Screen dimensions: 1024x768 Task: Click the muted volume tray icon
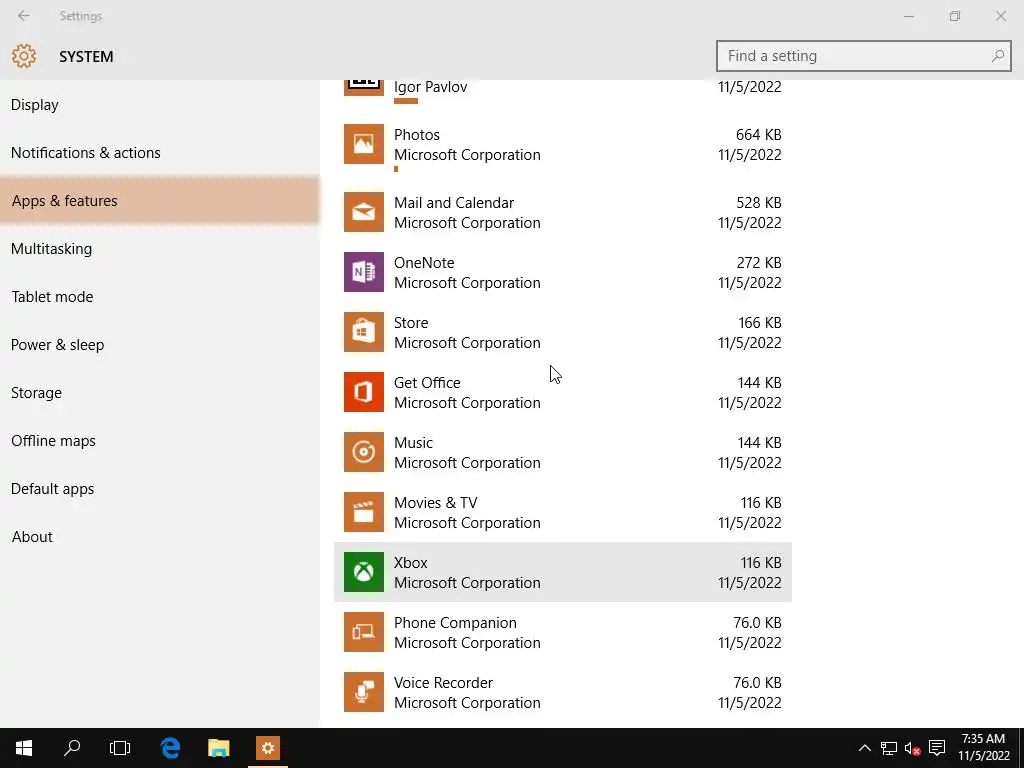coord(912,748)
